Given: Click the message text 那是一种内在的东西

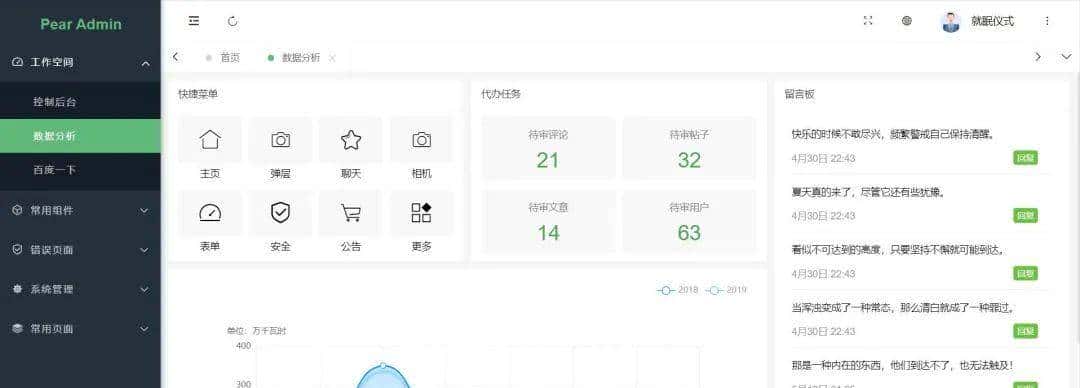Looking at the screenshot, I should [x=902, y=365].
